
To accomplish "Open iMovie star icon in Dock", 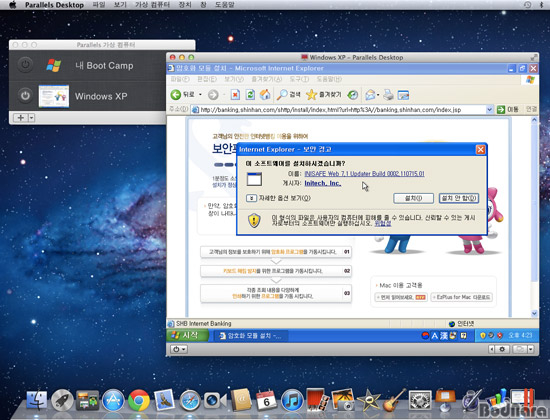I will tap(369, 400).
